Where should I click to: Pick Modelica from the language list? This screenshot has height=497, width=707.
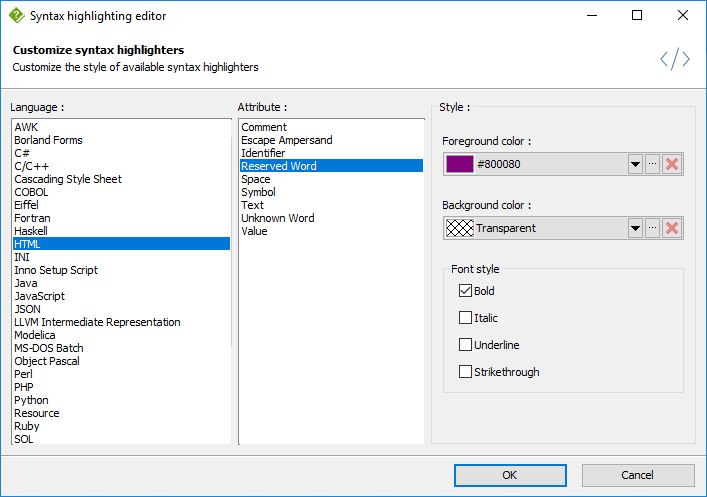tap(122, 335)
